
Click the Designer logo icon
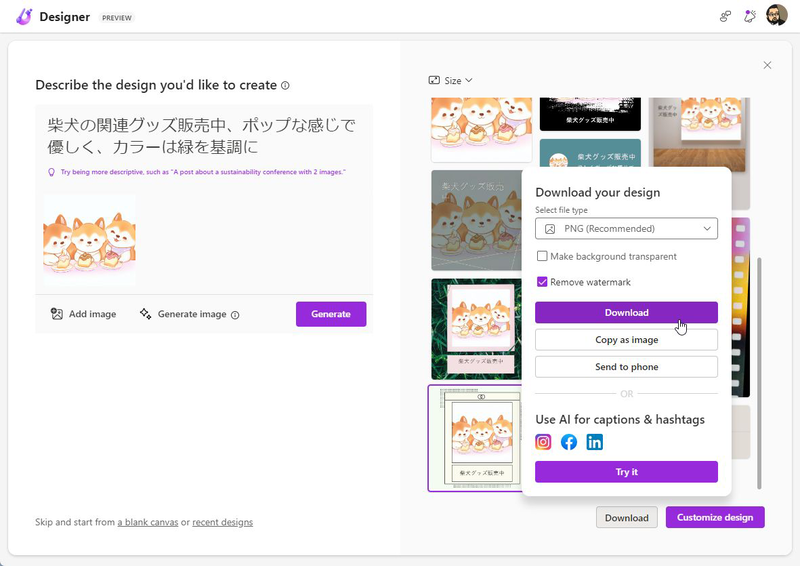(x=25, y=16)
